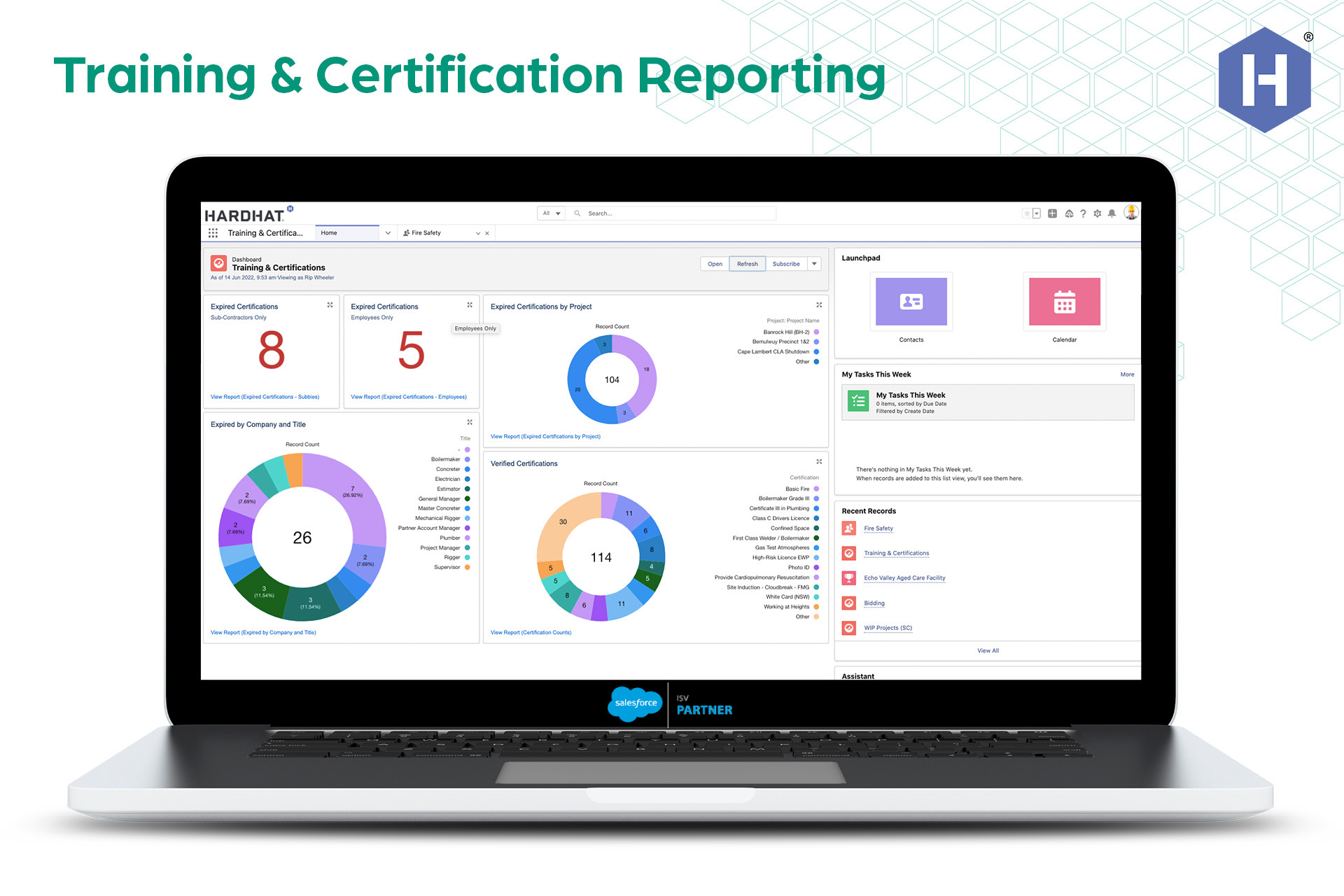Click the favorite star icon
This screenshot has width=1344, height=896.
point(1026,213)
